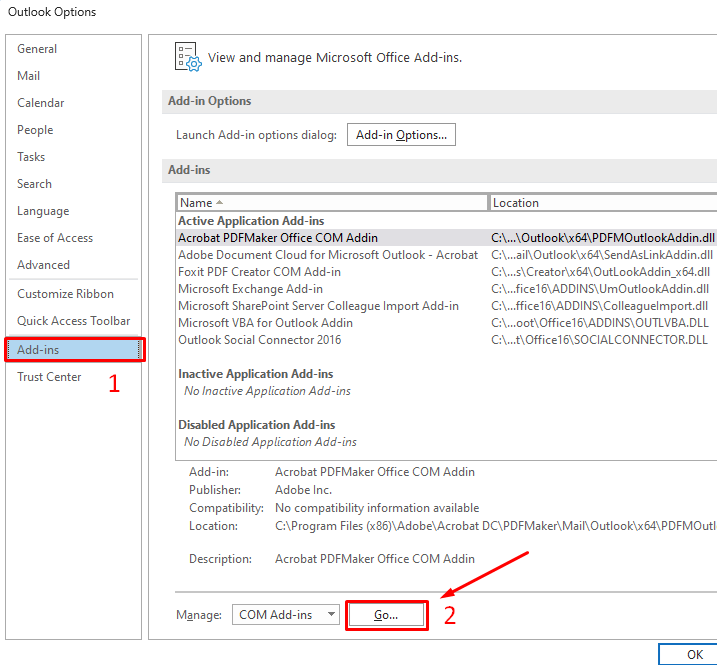Open the Advanced options page

43,265
